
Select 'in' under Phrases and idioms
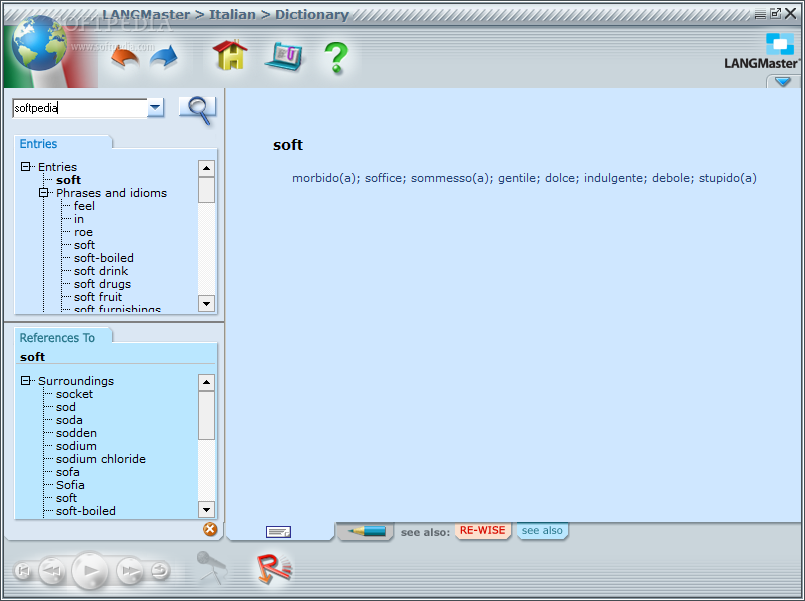[79, 219]
